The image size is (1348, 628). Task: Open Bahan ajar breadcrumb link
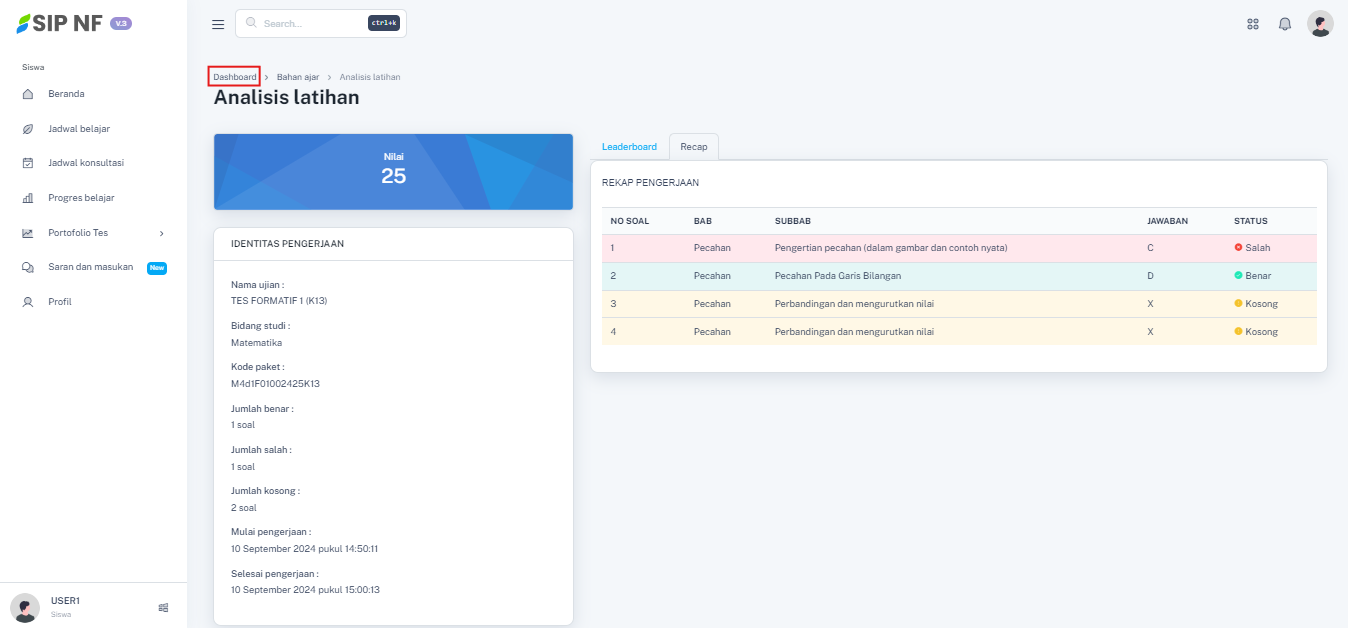pyautogui.click(x=298, y=77)
